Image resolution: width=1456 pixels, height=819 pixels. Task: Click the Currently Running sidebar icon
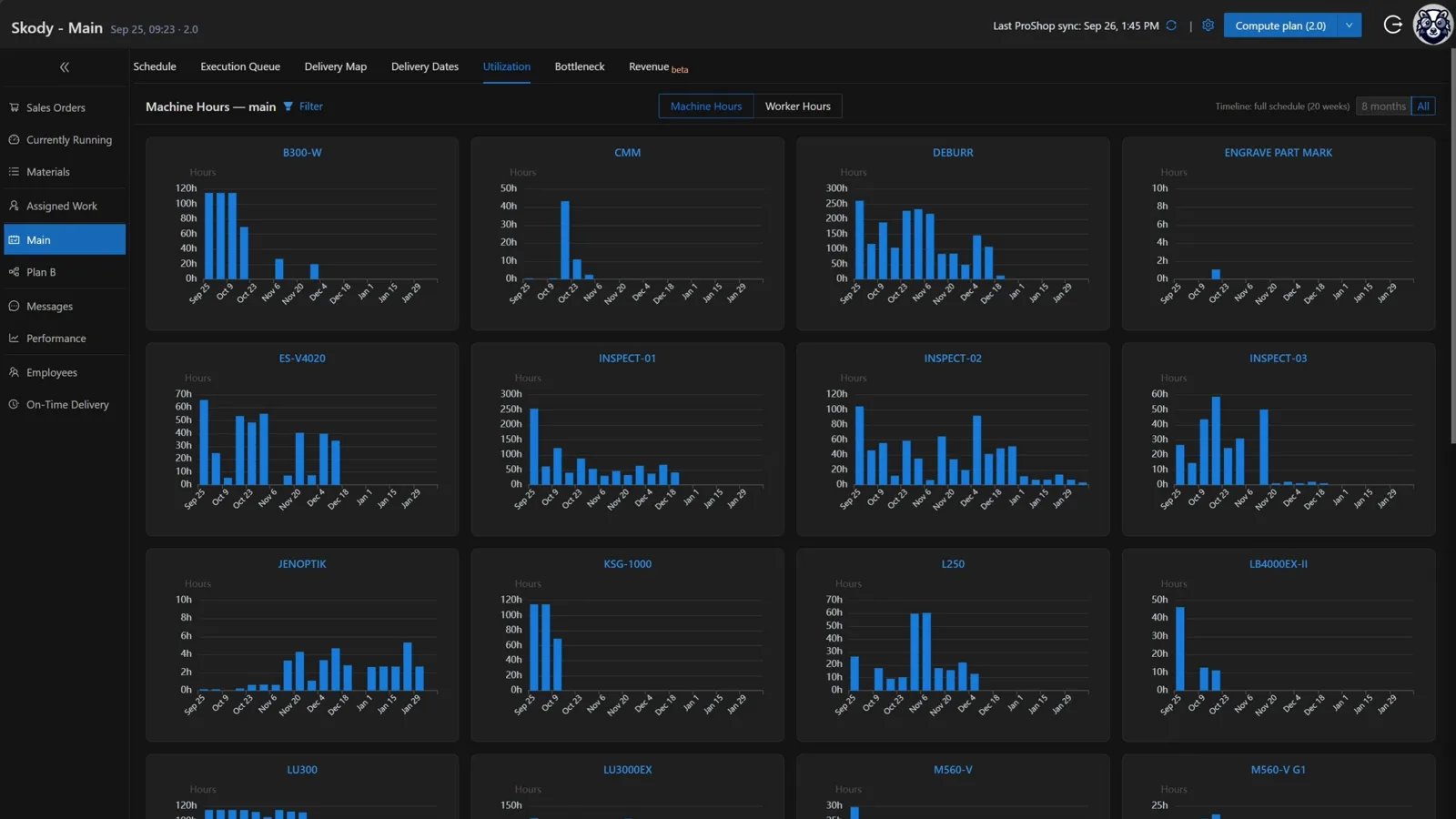click(14, 140)
